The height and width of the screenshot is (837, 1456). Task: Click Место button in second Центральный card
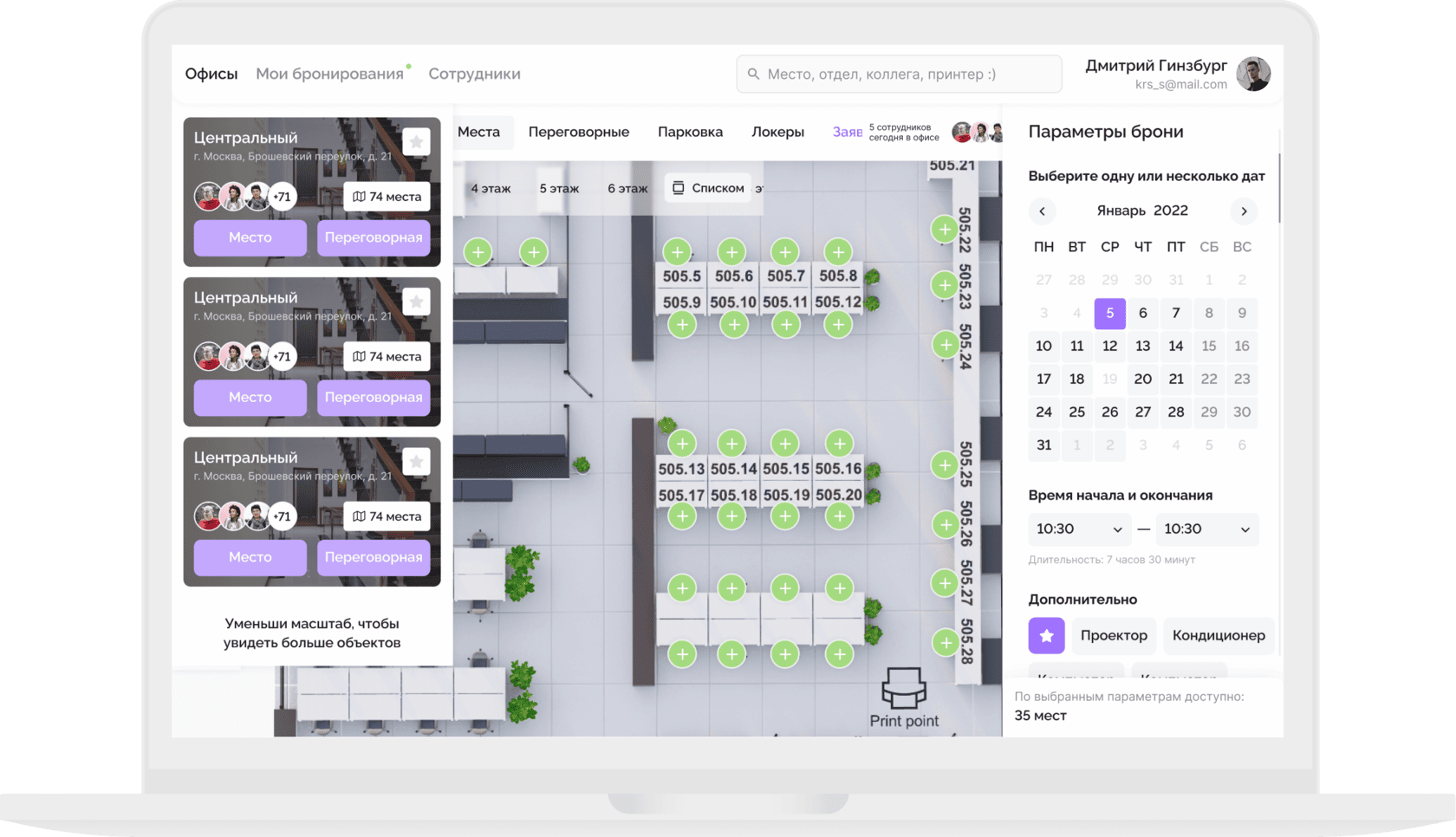click(x=250, y=397)
